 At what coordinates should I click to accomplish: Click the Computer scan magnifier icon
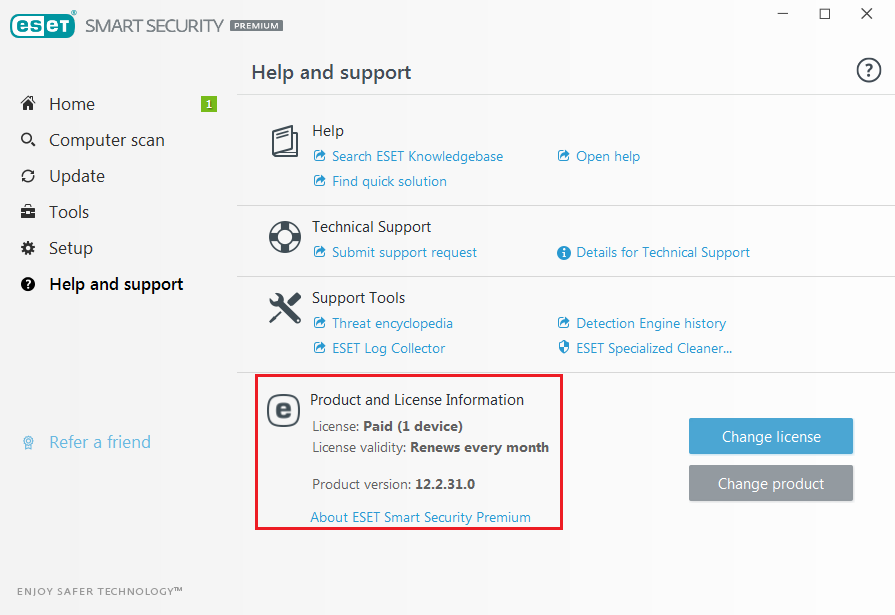coord(28,139)
